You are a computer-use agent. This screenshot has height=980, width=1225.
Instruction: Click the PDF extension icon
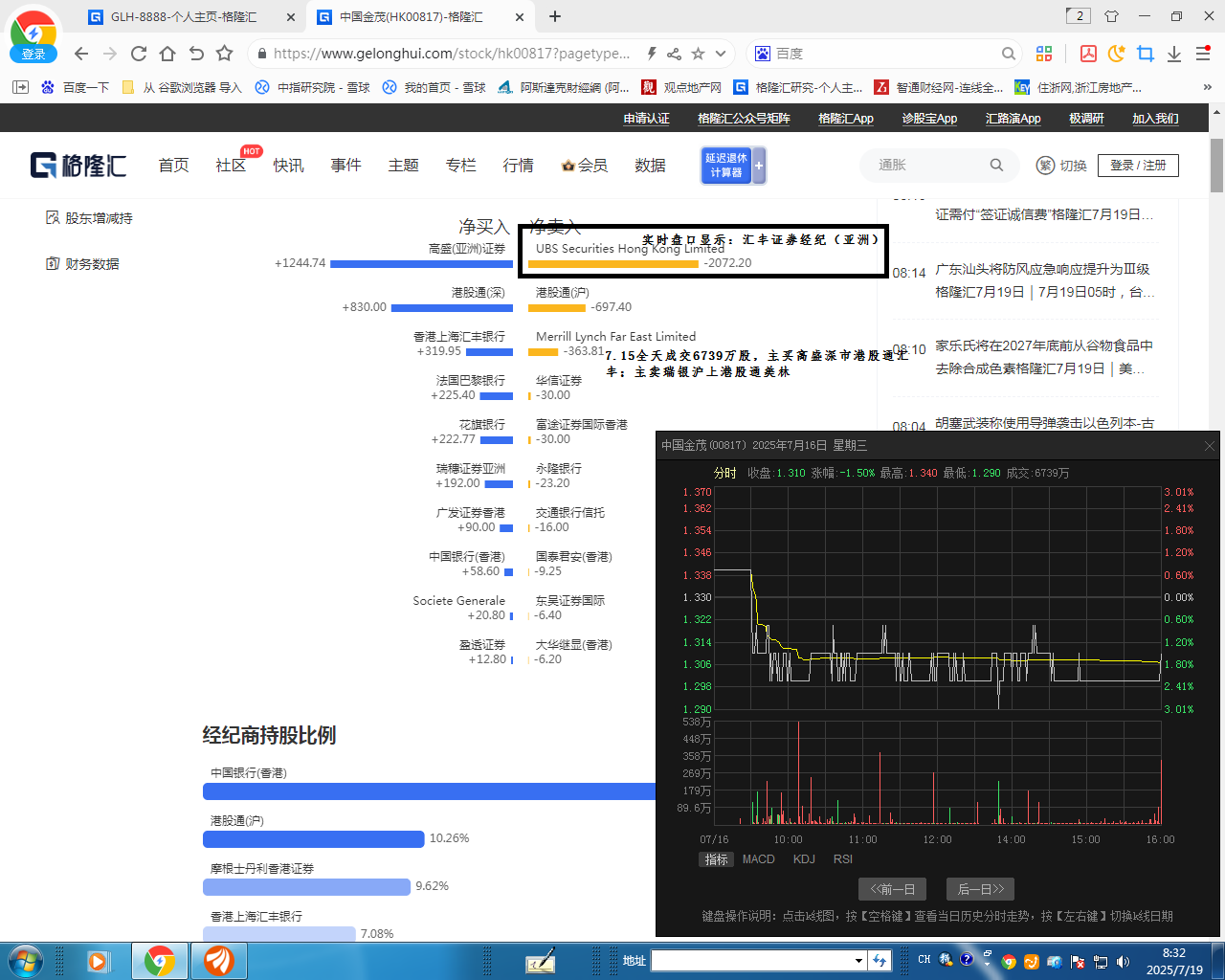[1088, 54]
